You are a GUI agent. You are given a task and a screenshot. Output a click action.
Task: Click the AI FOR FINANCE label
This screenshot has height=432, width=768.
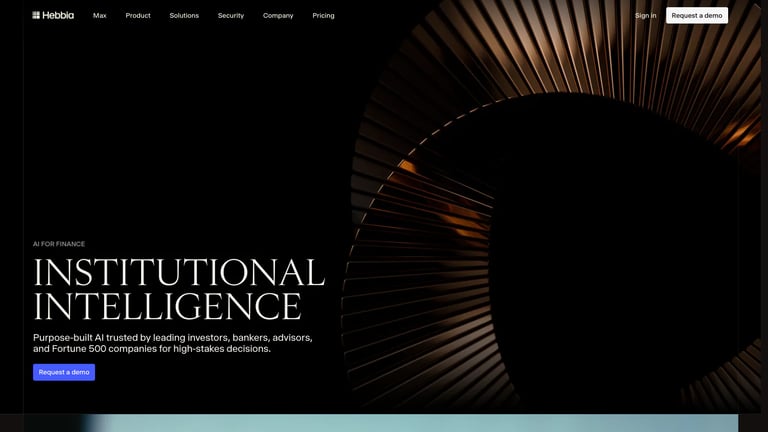click(x=59, y=244)
